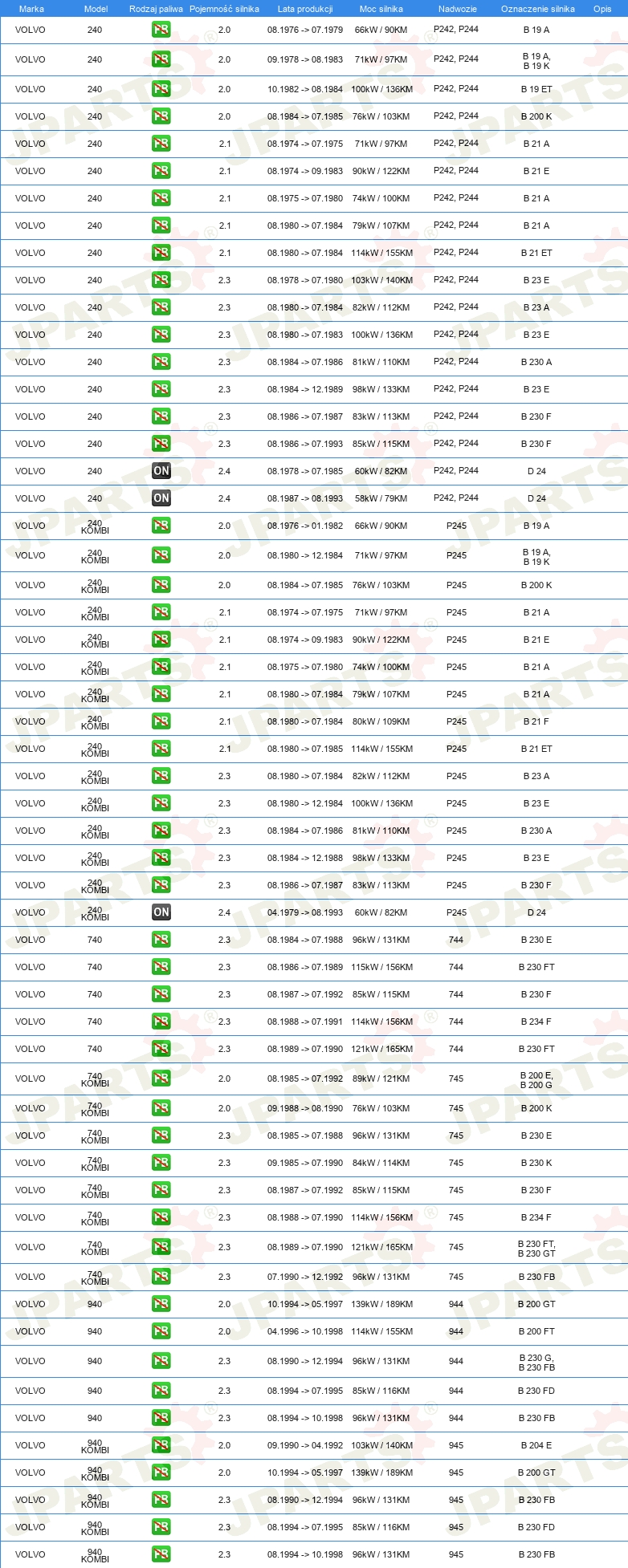Click petrol icon in 240 B 19 ET row
628x1568 pixels.
pyautogui.click(x=161, y=89)
